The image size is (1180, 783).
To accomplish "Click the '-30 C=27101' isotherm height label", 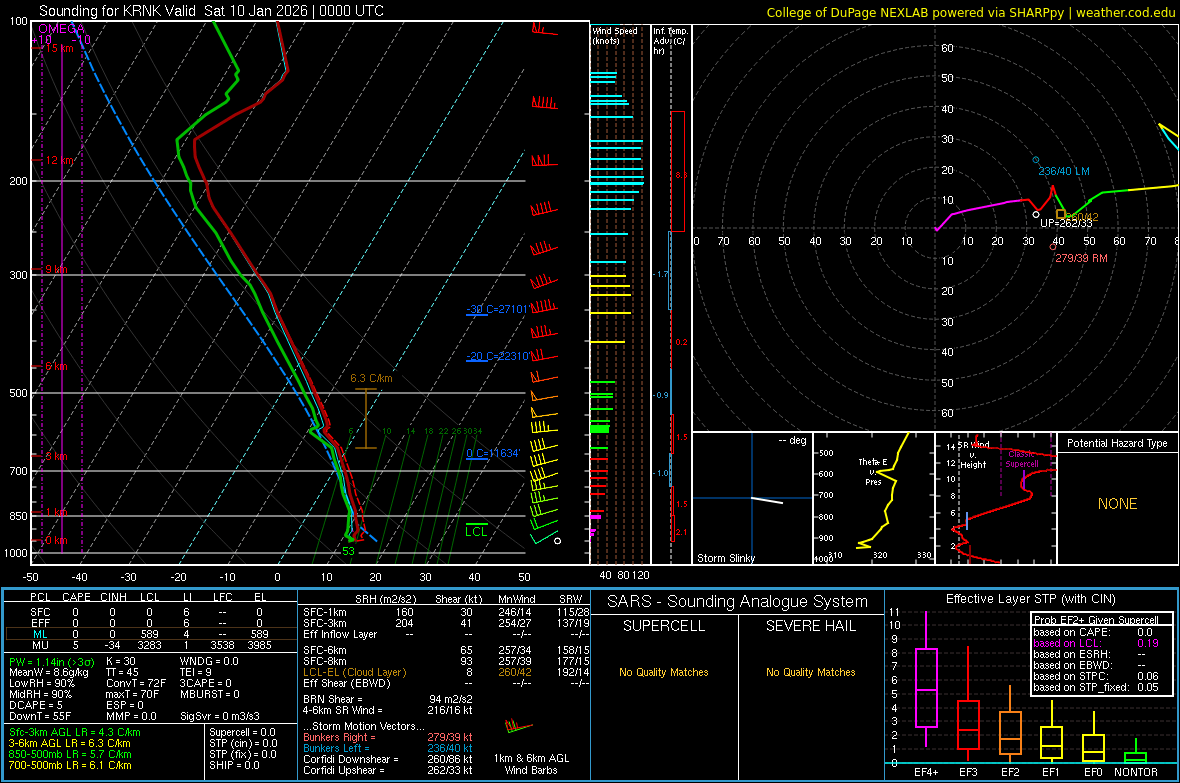I will 498,309.
